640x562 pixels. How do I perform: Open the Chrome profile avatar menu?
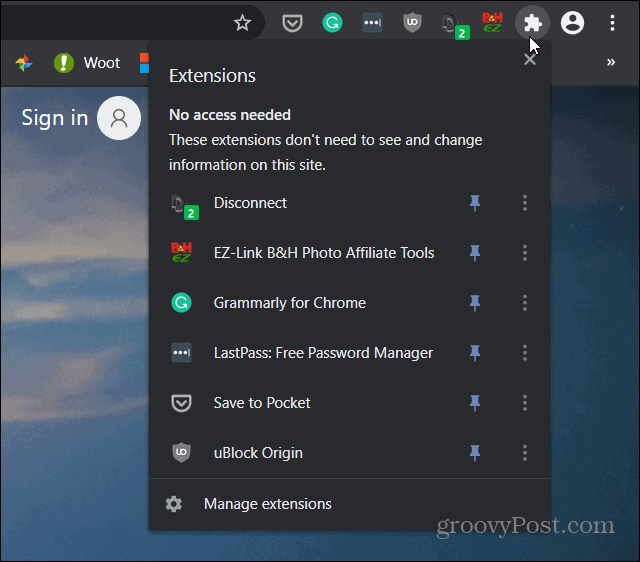572,22
